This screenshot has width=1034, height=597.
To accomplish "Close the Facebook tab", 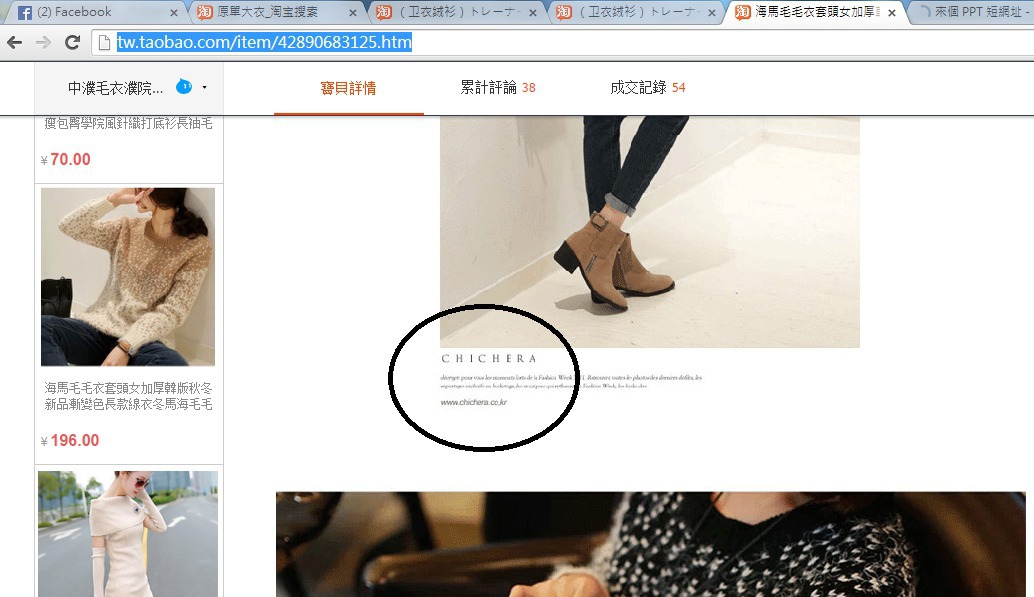I will click(173, 13).
